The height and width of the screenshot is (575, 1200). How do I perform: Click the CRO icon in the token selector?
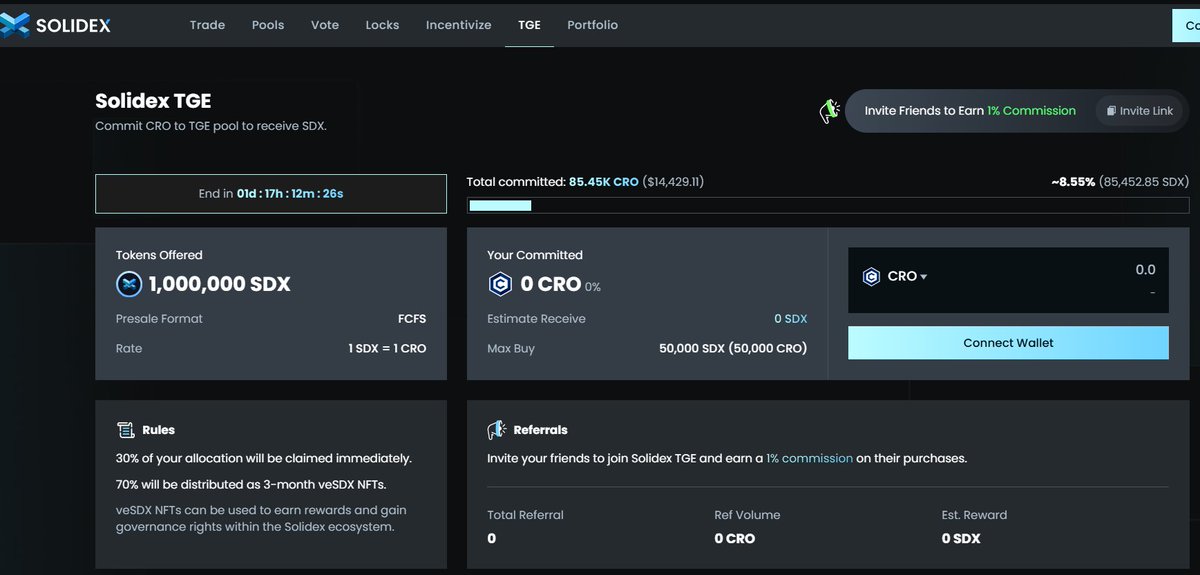pos(871,276)
